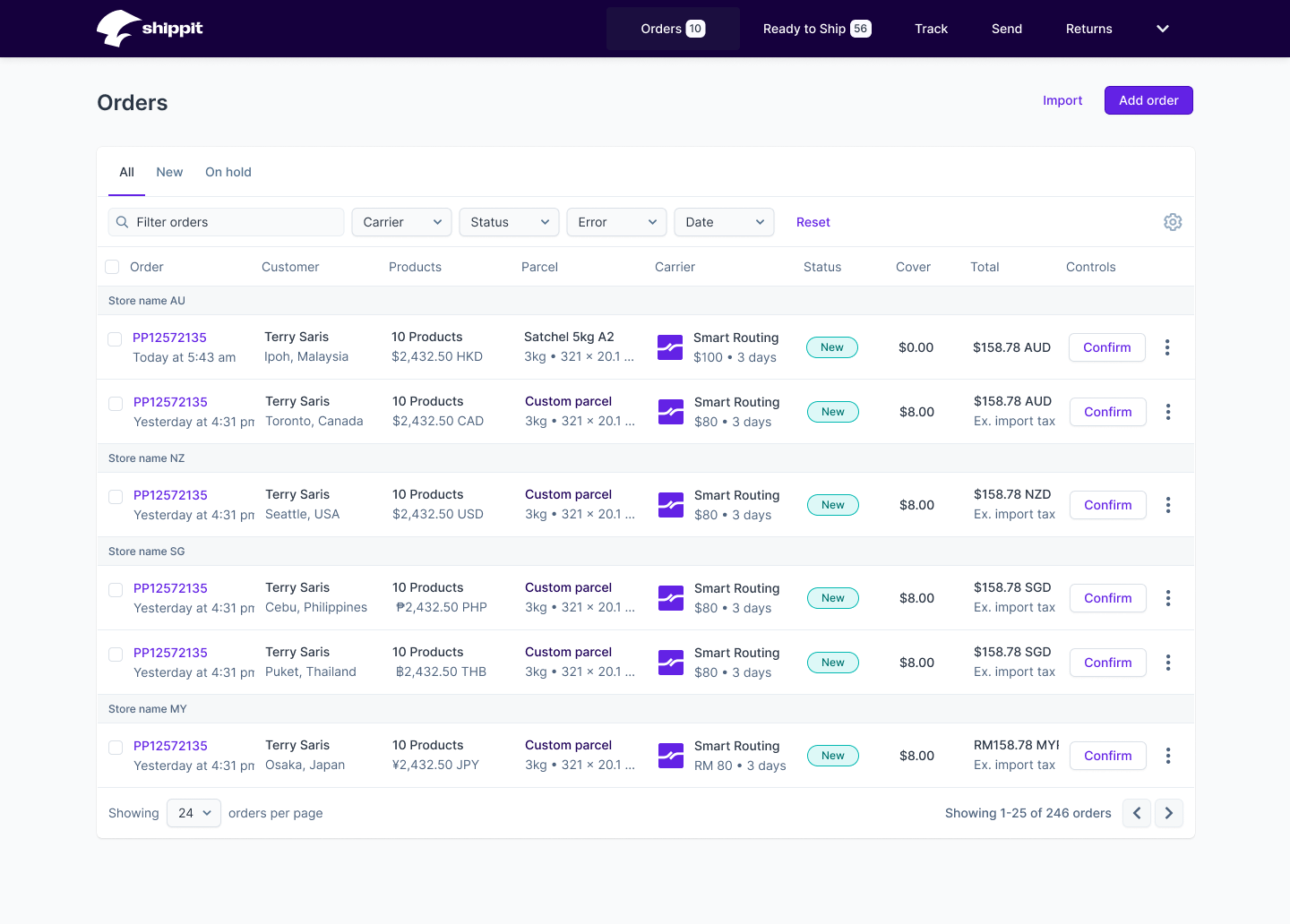Image resolution: width=1290 pixels, height=924 pixels.
Task: Open more options menu for Osaka order
Action: 1167,756
